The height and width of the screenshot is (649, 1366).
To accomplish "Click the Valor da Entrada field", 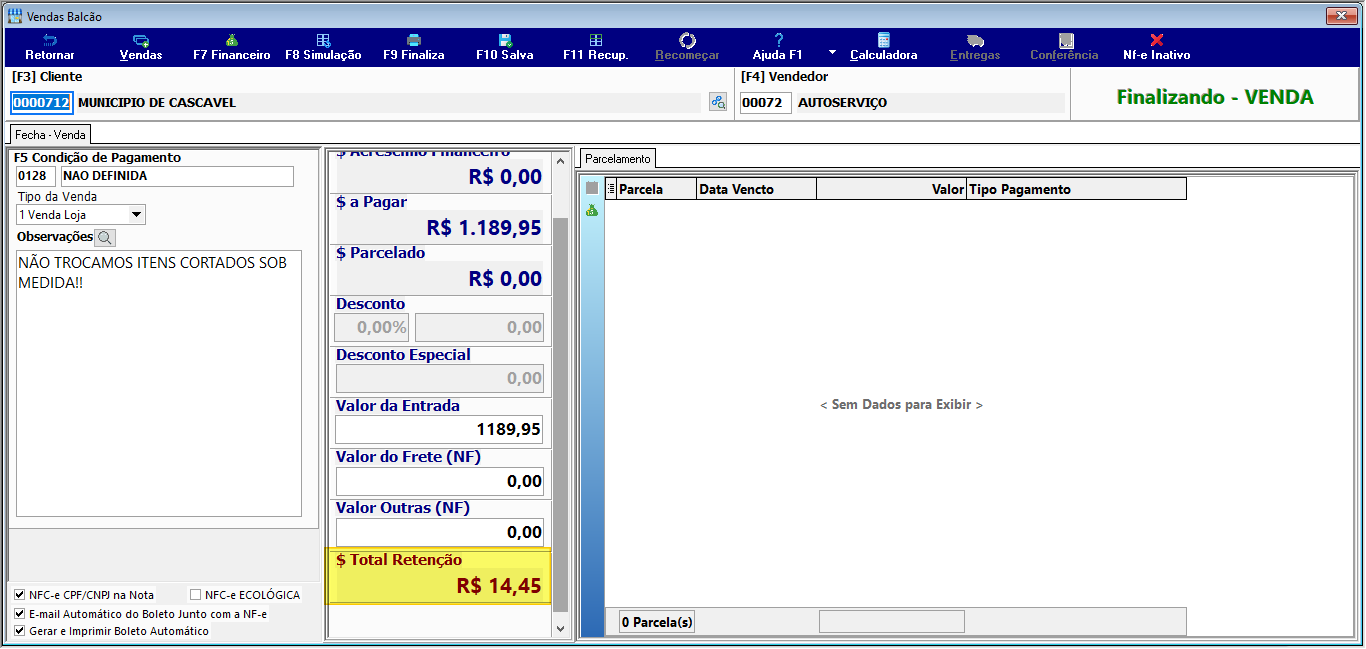I will [440, 429].
